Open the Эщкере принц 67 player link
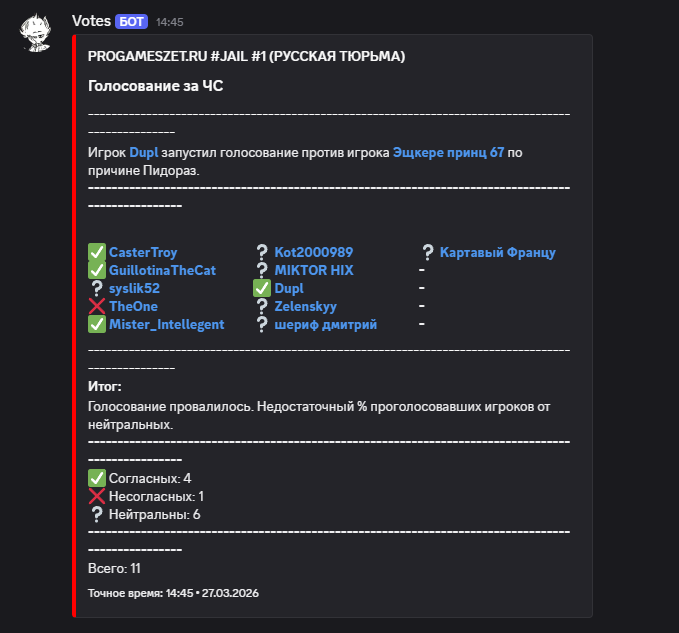 (x=448, y=152)
